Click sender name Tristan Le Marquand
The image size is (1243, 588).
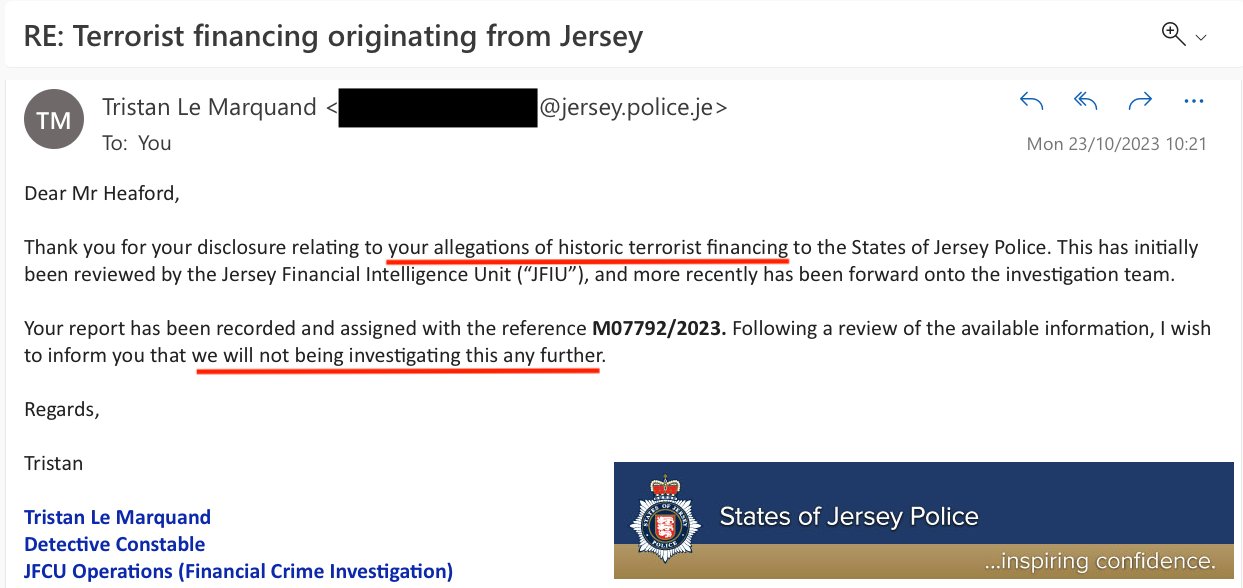click(x=210, y=107)
